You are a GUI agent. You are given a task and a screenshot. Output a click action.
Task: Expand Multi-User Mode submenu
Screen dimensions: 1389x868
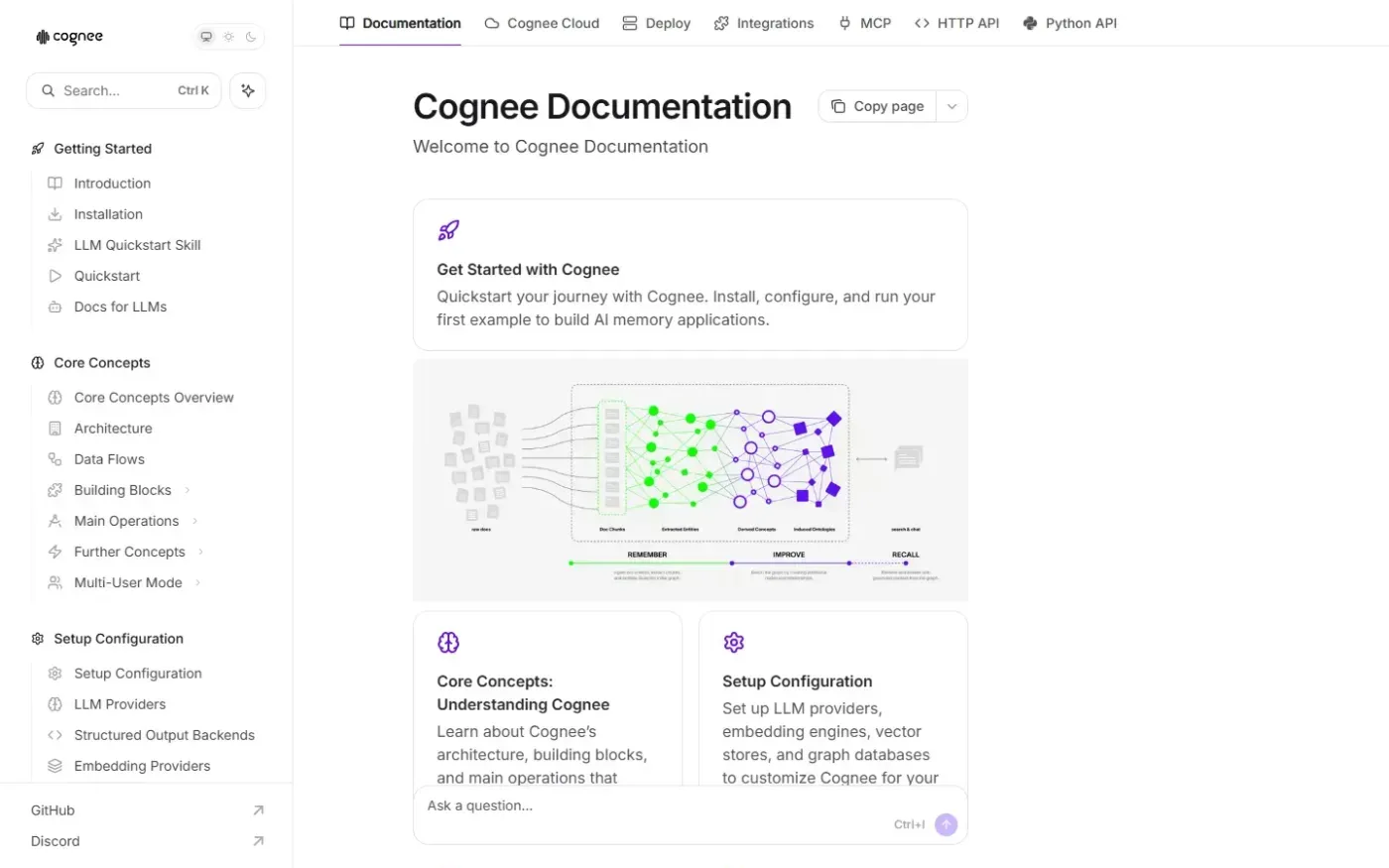click(198, 582)
